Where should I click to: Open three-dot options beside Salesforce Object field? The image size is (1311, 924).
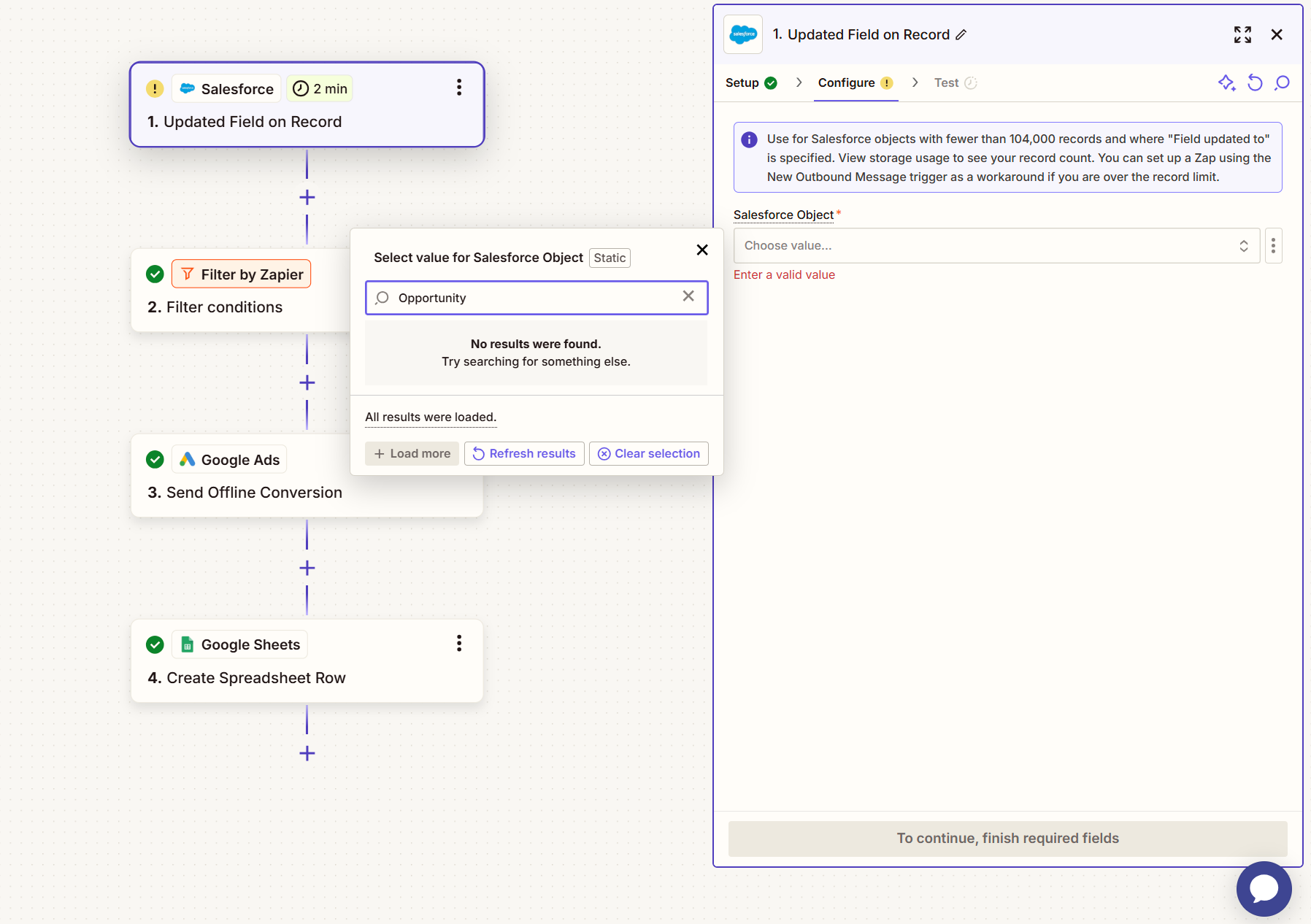[1273, 246]
